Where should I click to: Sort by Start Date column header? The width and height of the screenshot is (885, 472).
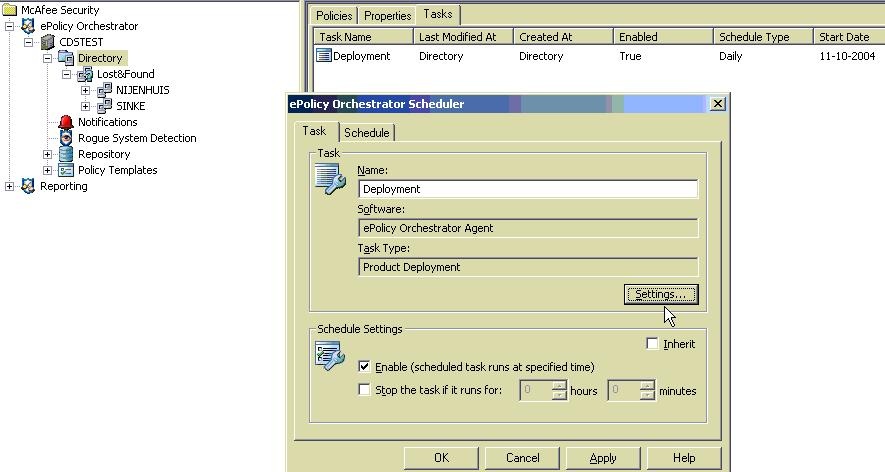(x=849, y=37)
